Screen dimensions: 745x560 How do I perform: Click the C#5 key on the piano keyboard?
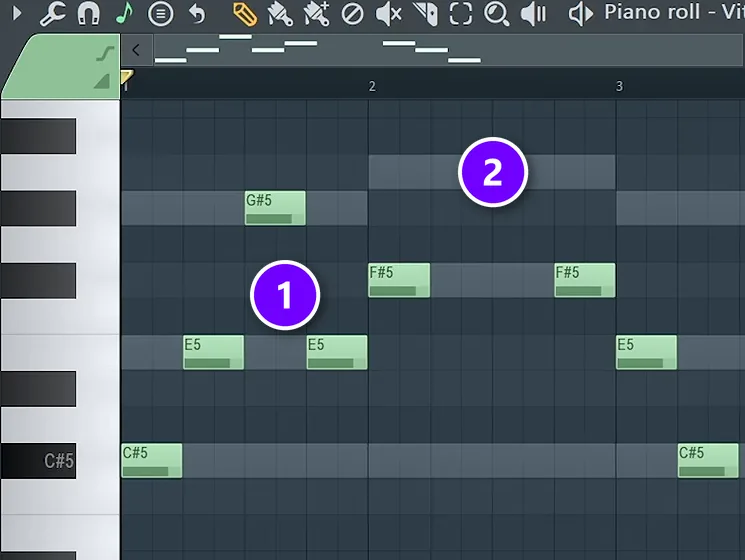pos(38,461)
